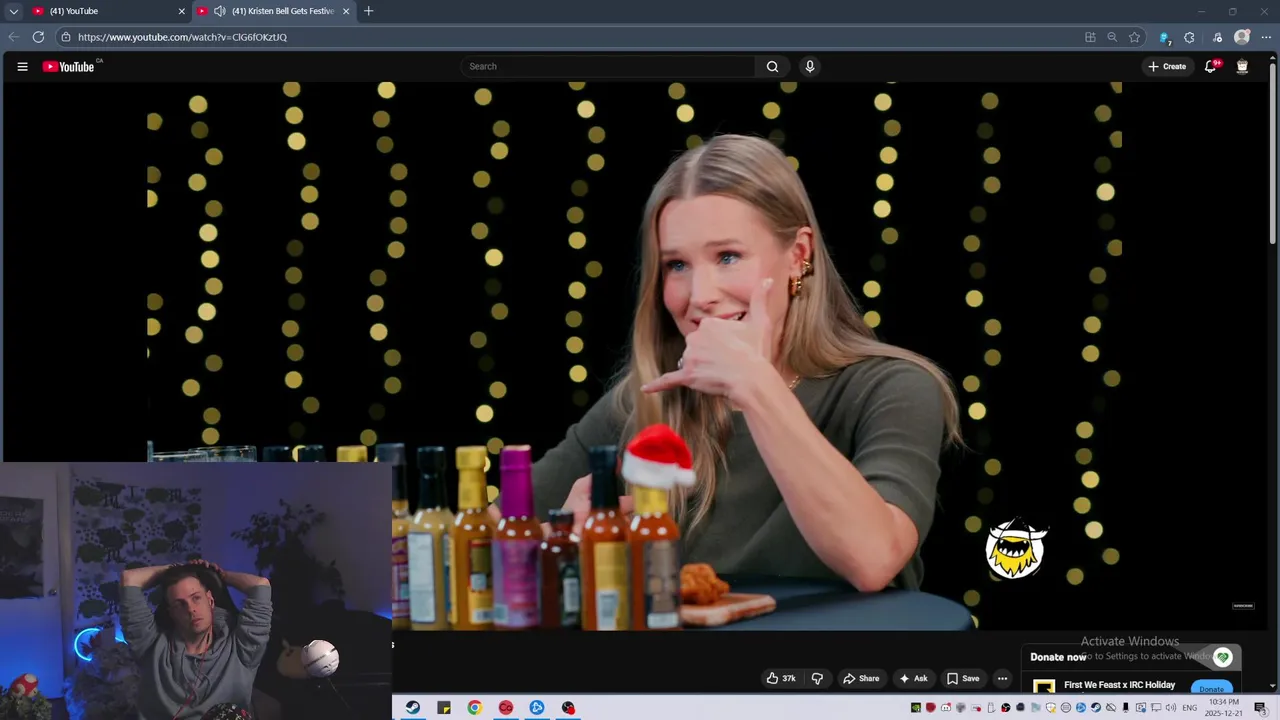Open the app install icon in address bar
Image resolution: width=1280 pixels, height=720 pixels.
click(1090, 37)
